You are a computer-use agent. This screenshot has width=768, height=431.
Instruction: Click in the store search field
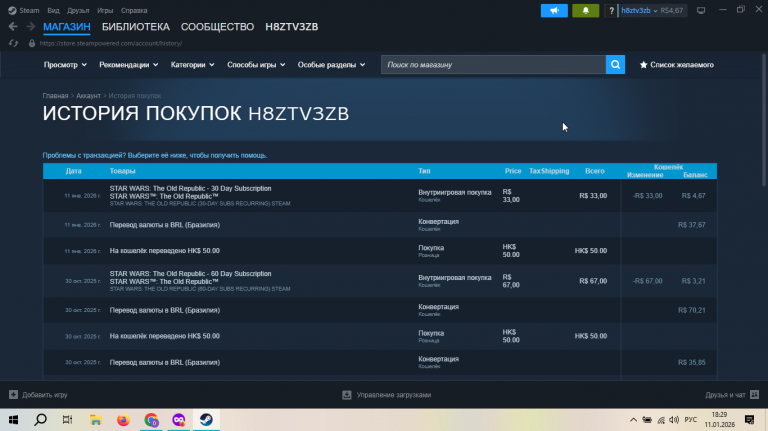493,65
